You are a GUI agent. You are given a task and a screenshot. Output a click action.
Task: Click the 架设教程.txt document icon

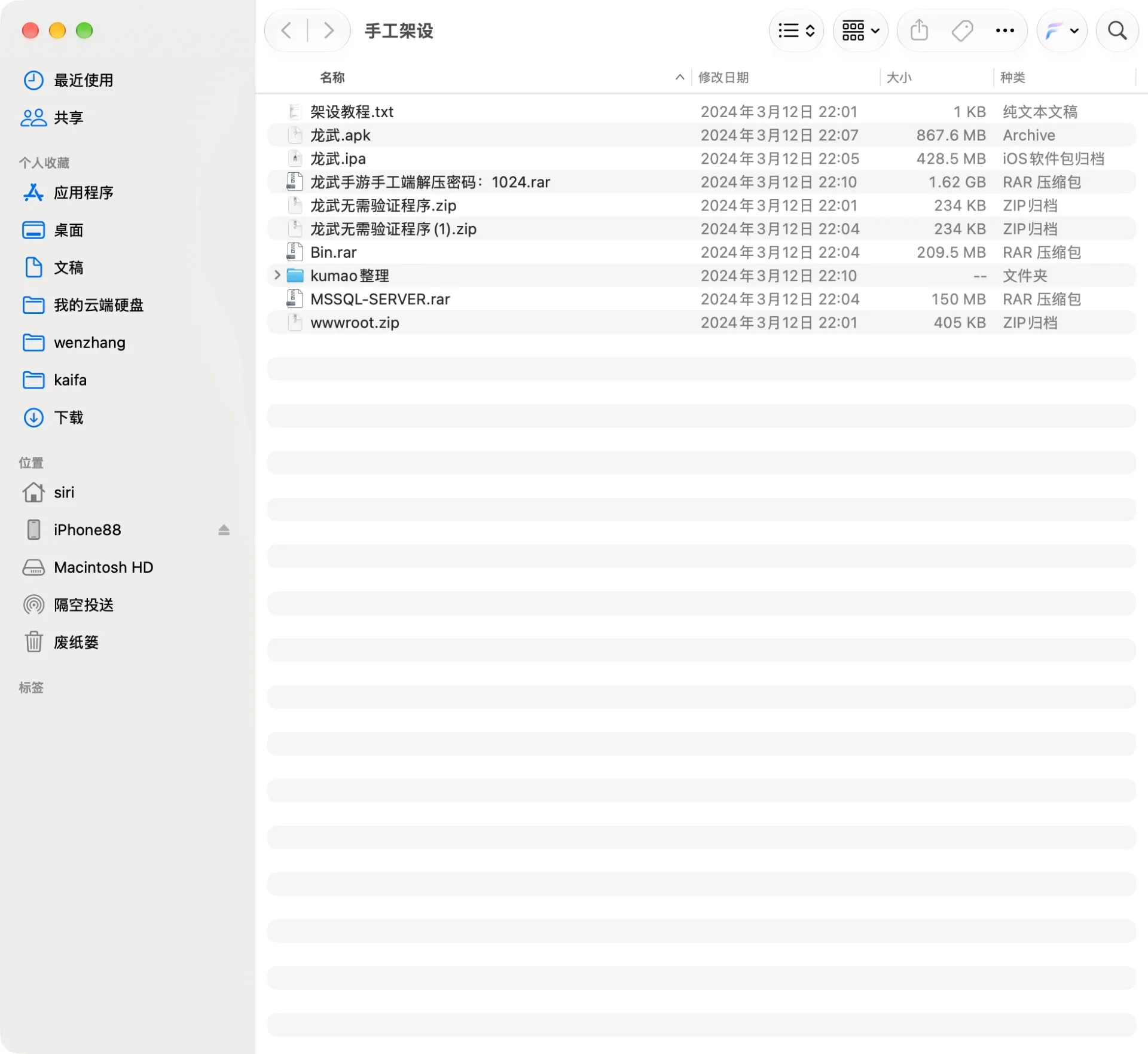[295, 112]
